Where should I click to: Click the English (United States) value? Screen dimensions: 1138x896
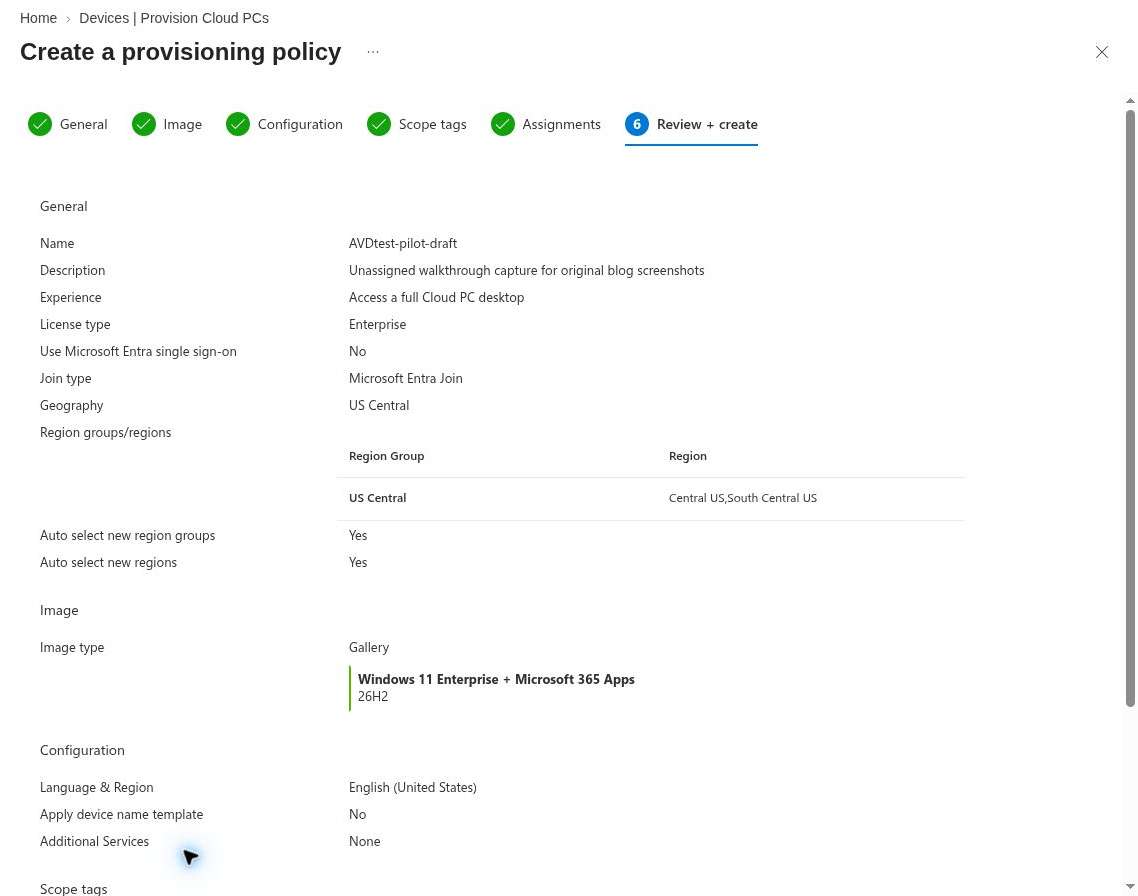412,788
